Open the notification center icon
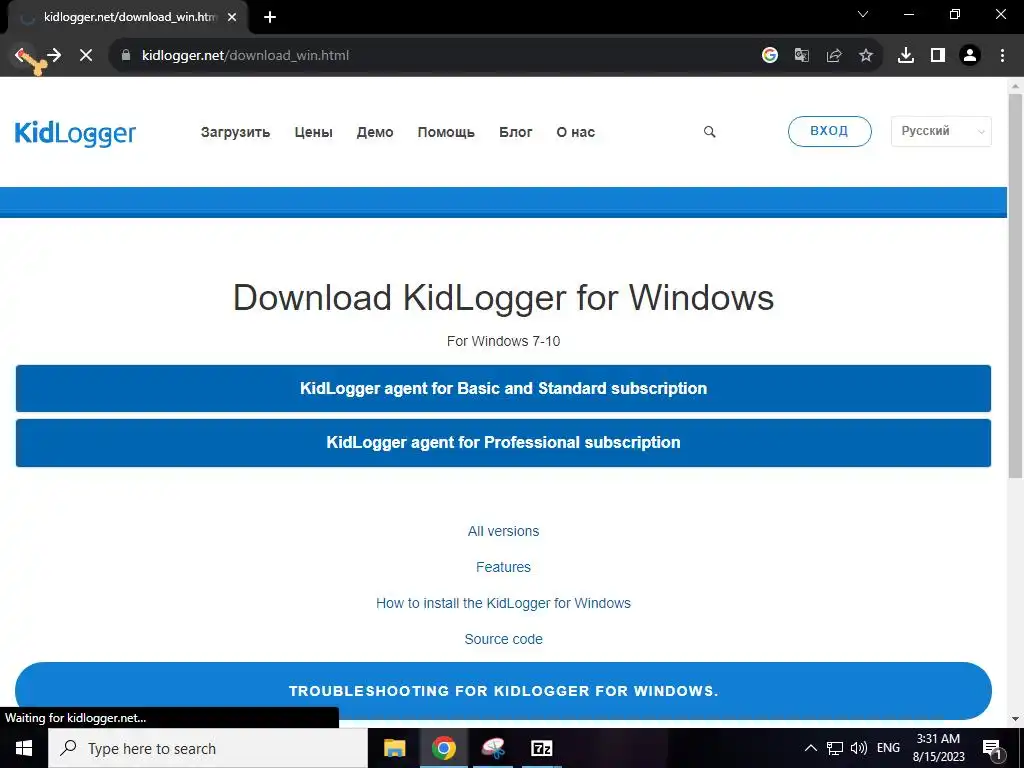The width and height of the screenshot is (1024, 768). (x=992, y=748)
